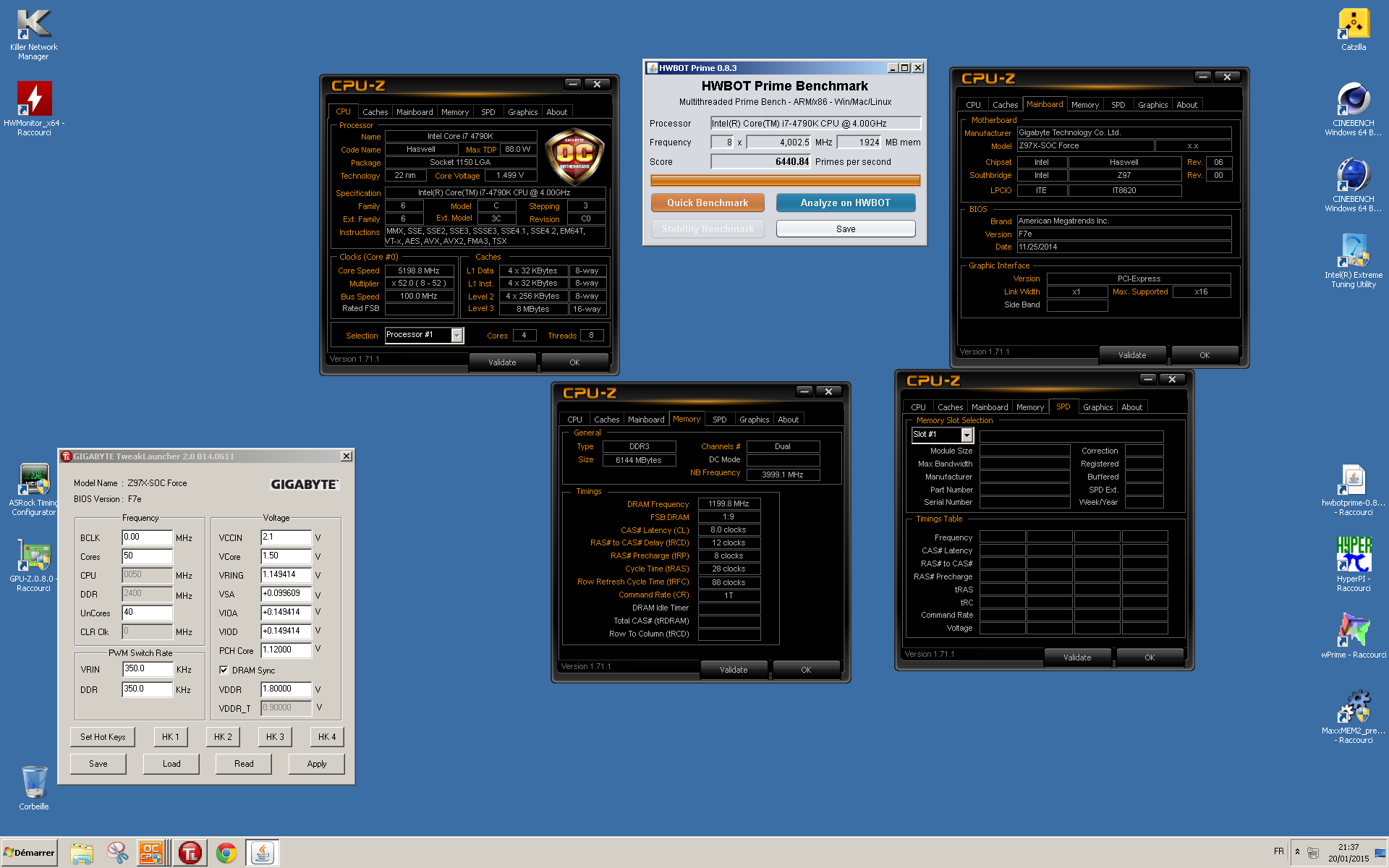Open hwbotprime-0.8 shortcut icon
The height and width of the screenshot is (868, 1389).
(1354, 490)
